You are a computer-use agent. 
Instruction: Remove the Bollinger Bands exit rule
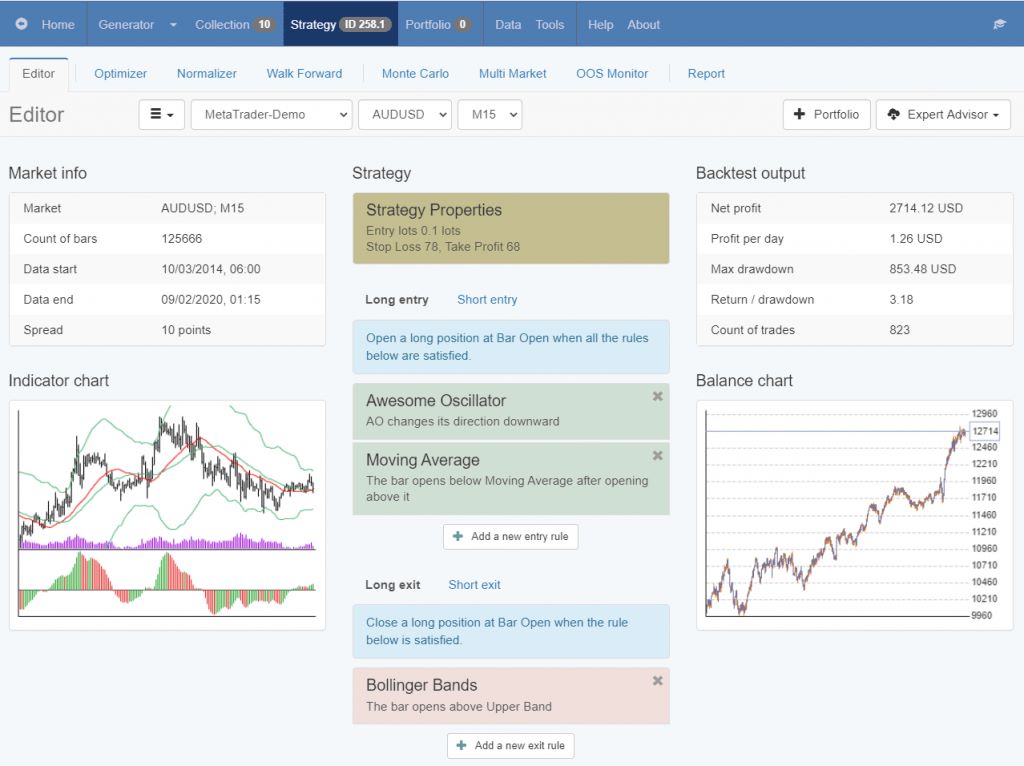657,680
